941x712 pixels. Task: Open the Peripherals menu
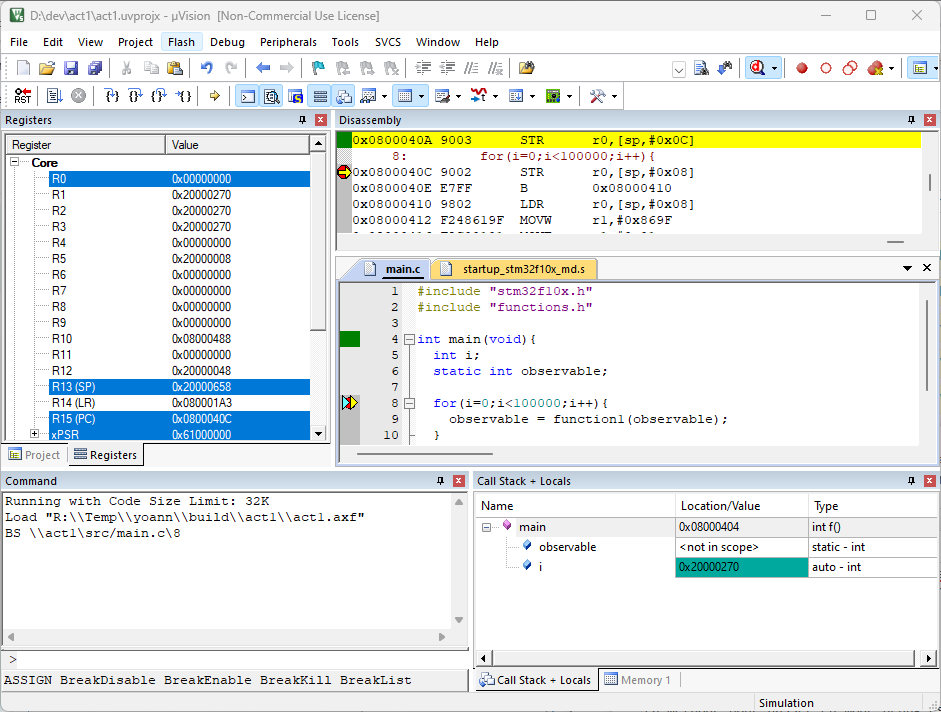click(x=288, y=42)
